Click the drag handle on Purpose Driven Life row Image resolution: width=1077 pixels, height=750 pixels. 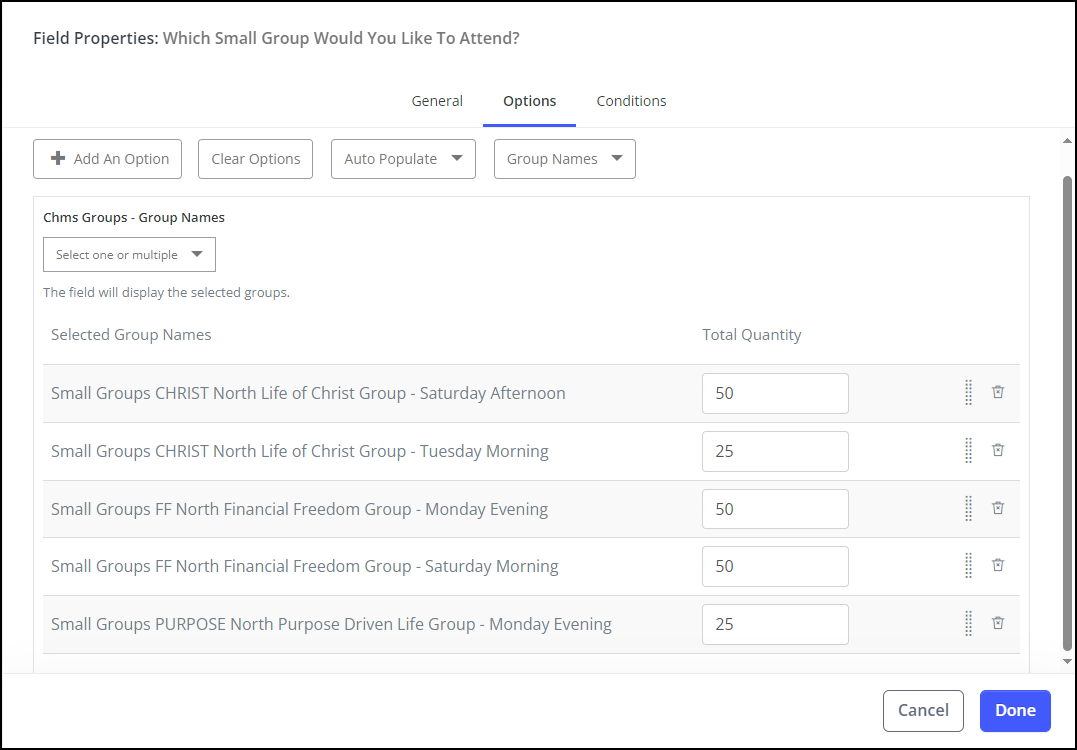tap(968, 622)
